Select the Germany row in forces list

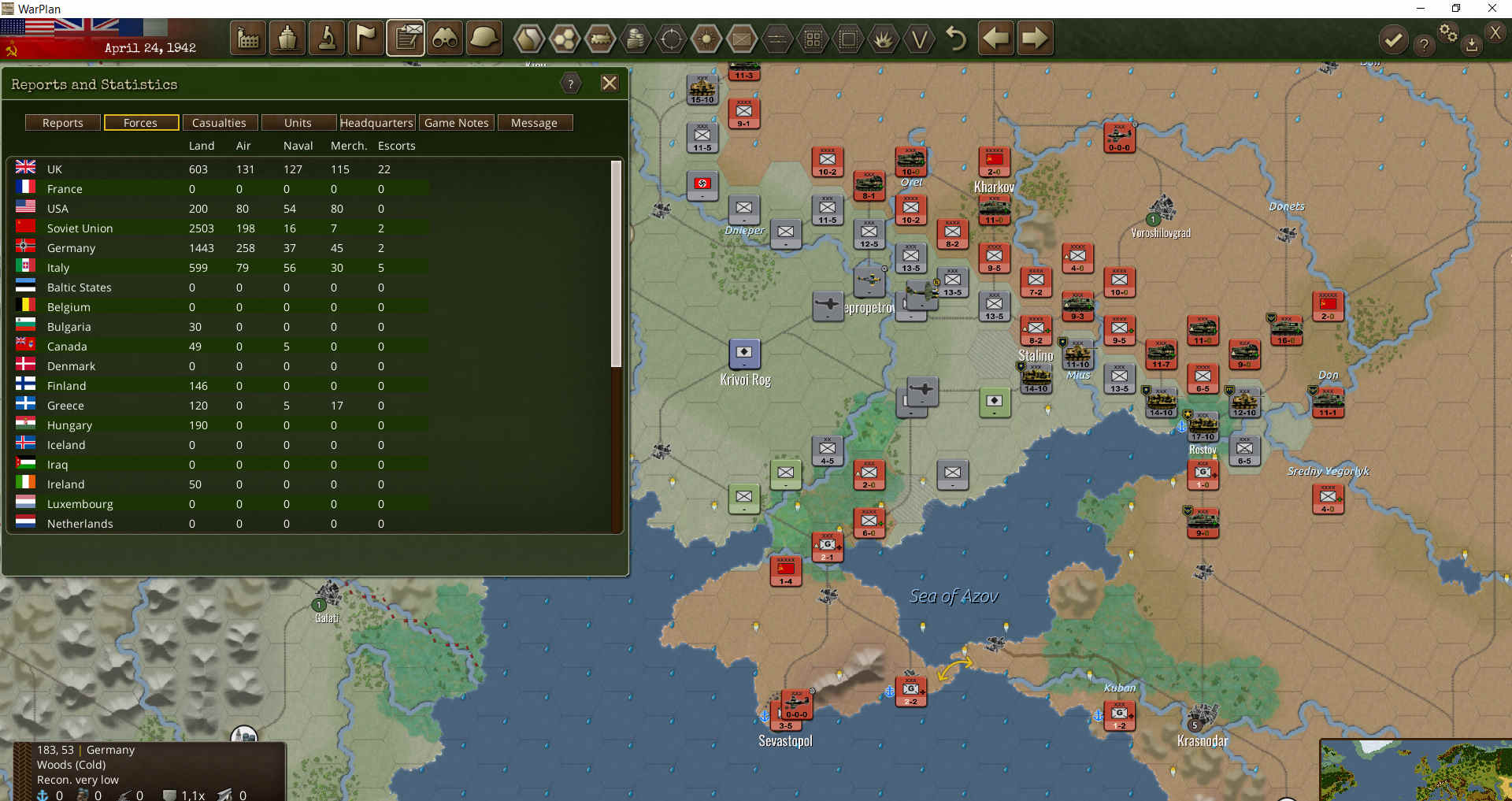(220, 248)
